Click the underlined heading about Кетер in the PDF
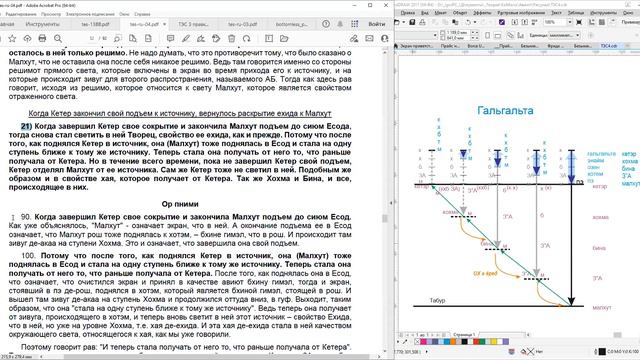This screenshot has height=360, width=640. (x=180, y=113)
